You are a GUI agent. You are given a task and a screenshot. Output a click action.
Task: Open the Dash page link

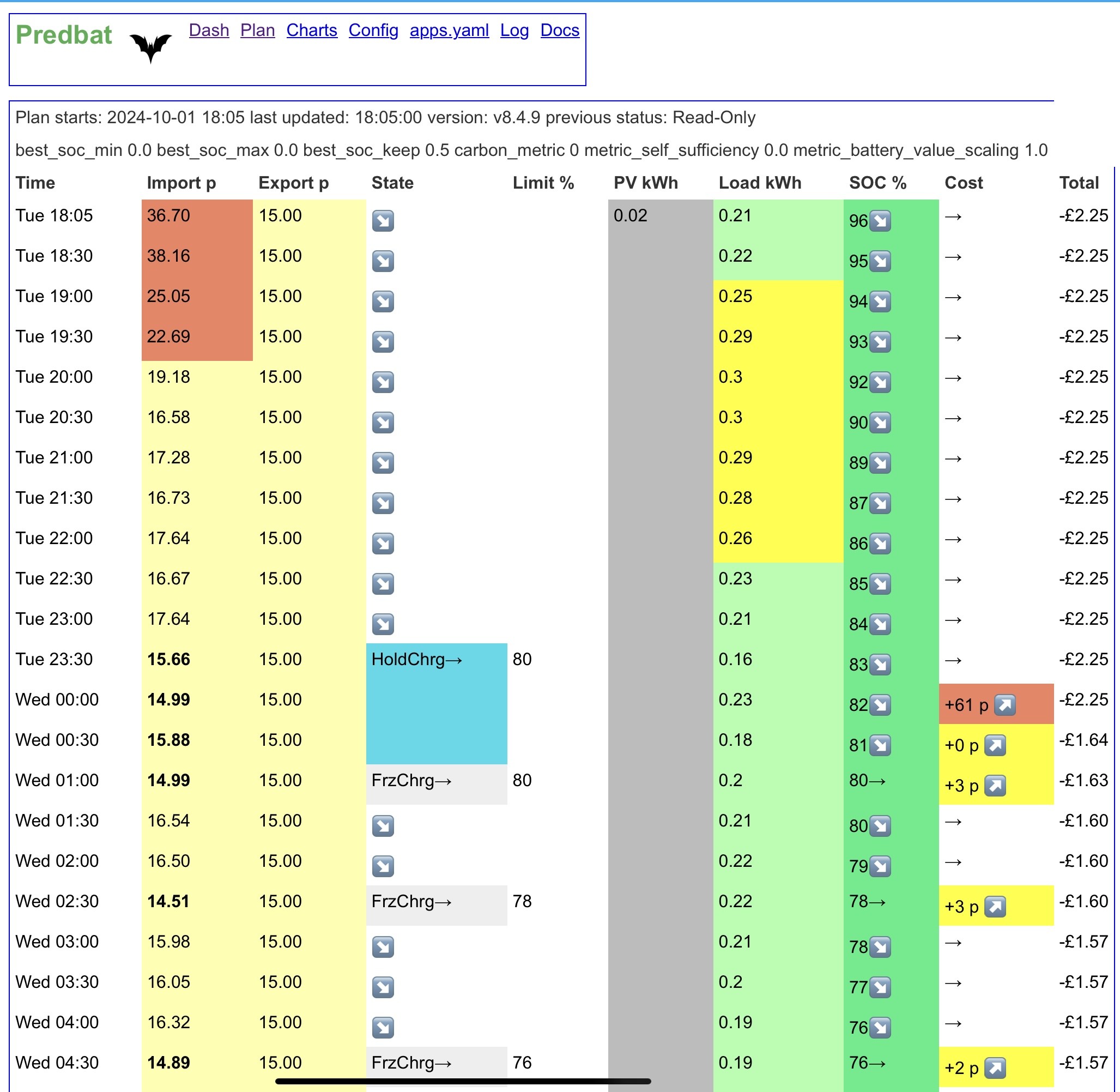tap(209, 30)
